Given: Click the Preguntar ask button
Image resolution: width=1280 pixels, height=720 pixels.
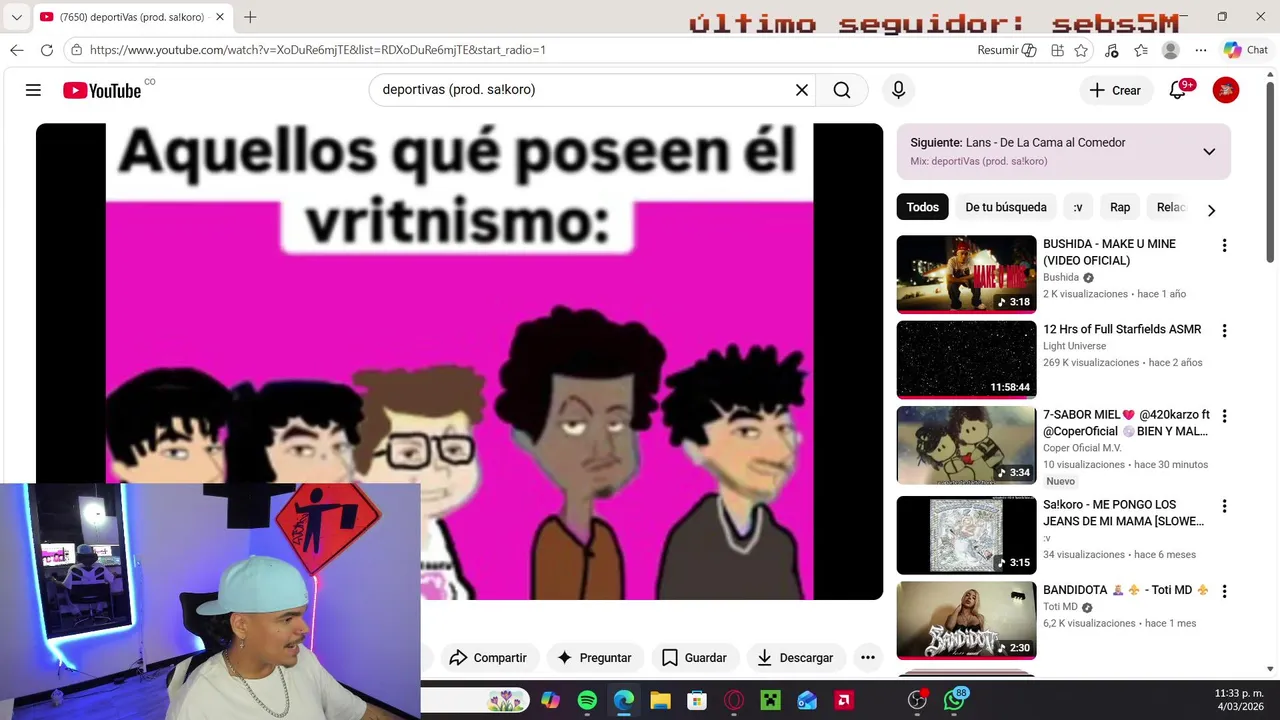Looking at the screenshot, I should pos(594,657).
